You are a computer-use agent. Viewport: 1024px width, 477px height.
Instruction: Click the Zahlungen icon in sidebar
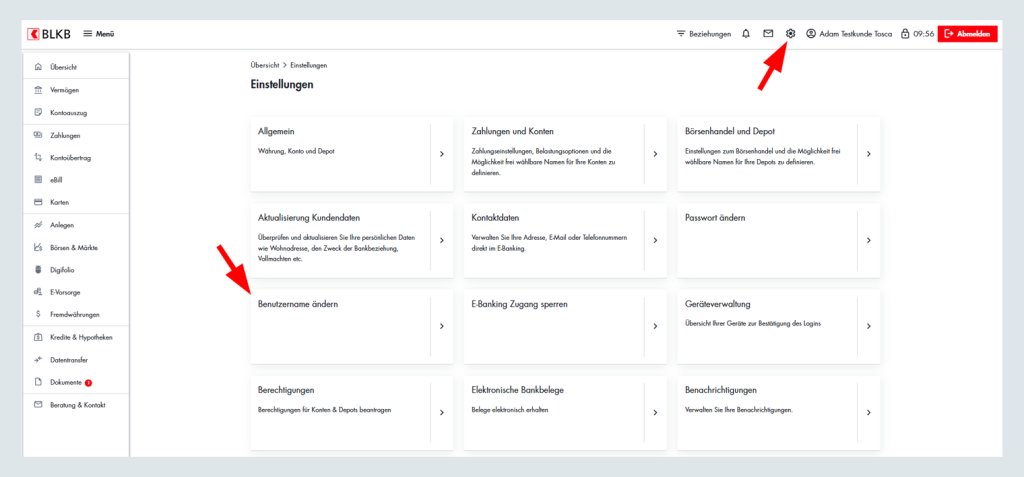tap(38, 135)
